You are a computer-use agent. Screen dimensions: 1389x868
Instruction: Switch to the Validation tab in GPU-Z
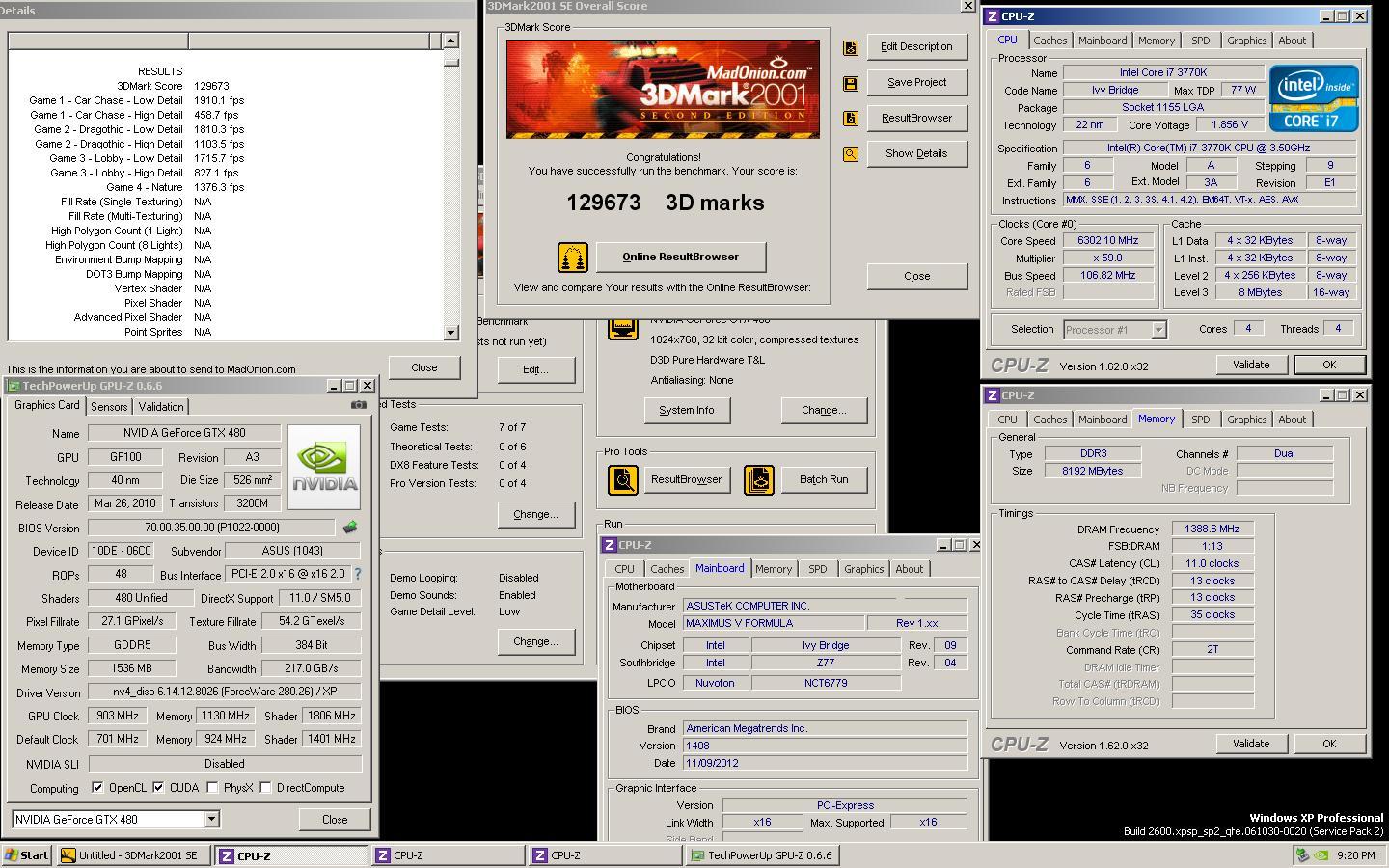coord(161,407)
